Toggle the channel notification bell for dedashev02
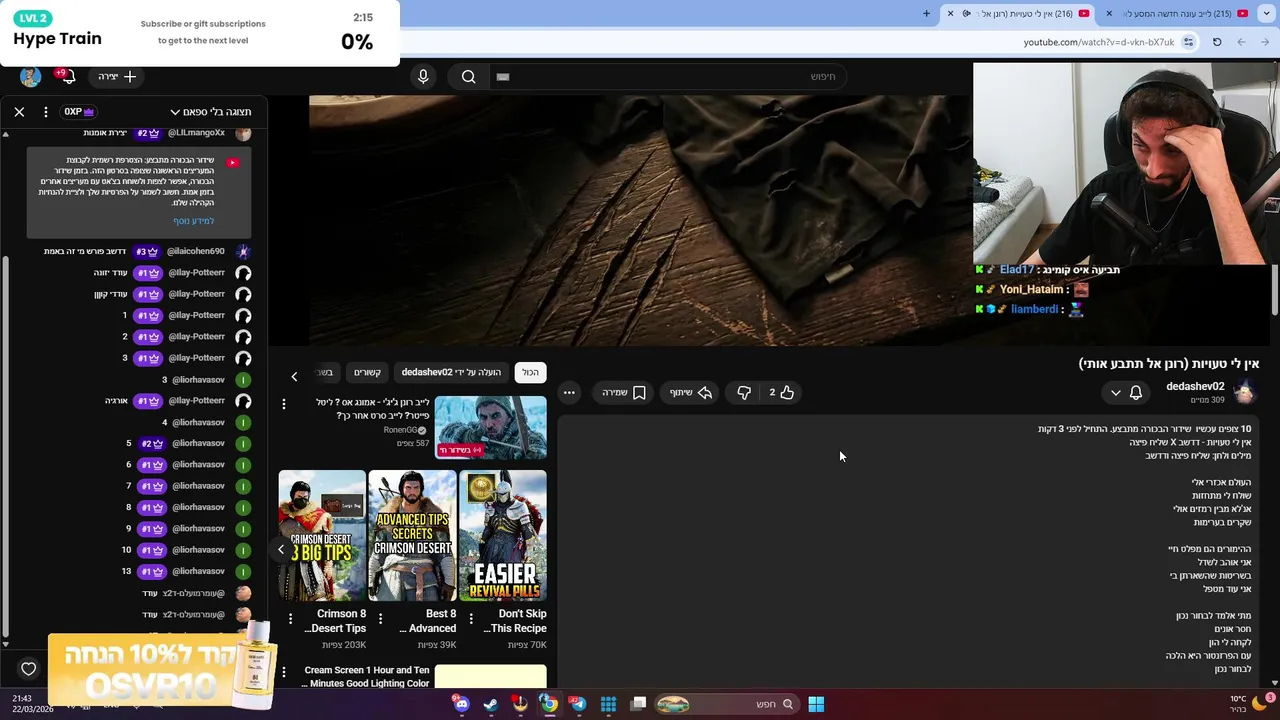 1136,393
